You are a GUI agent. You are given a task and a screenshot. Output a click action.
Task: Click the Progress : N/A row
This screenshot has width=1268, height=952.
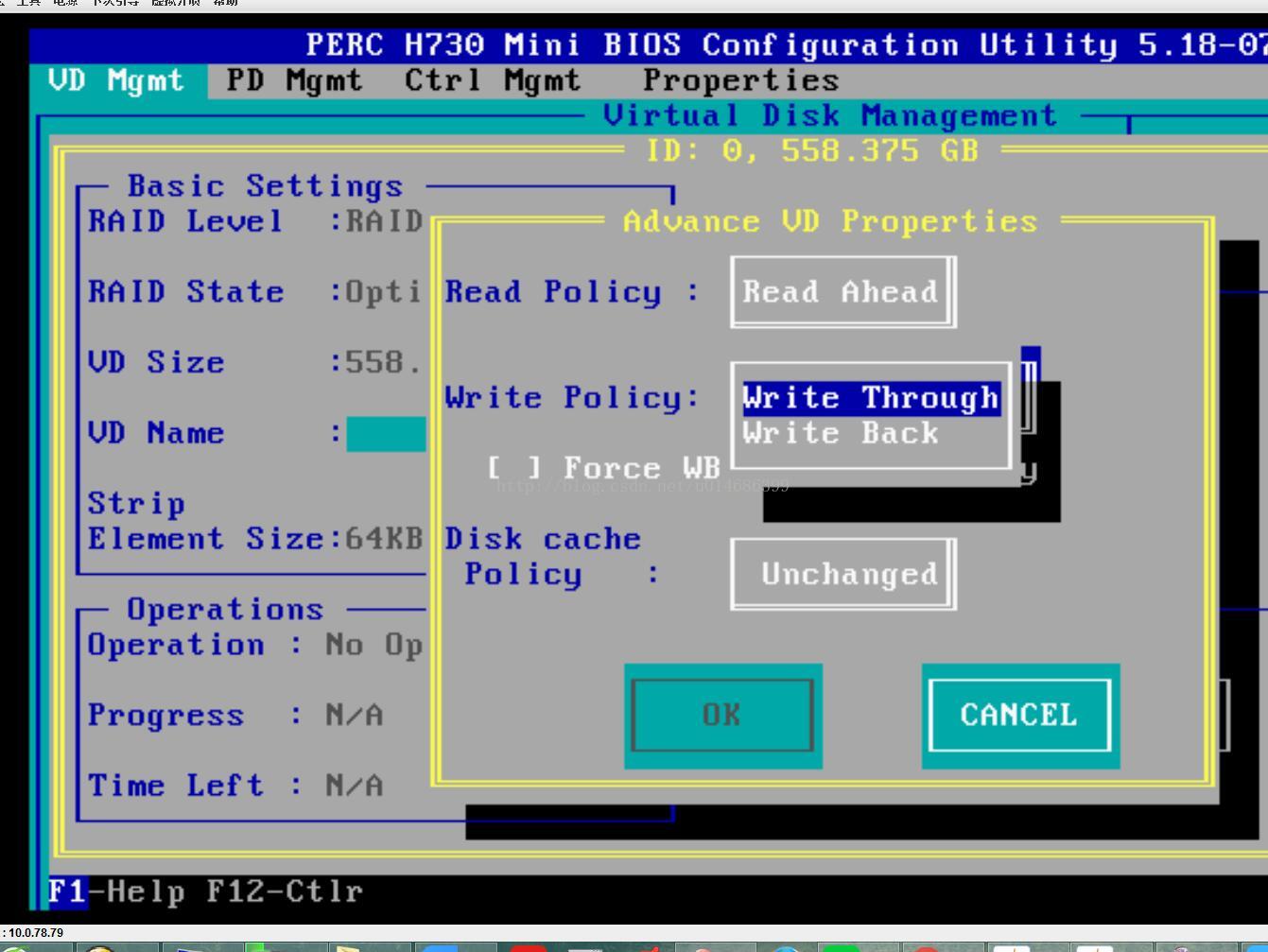point(235,716)
